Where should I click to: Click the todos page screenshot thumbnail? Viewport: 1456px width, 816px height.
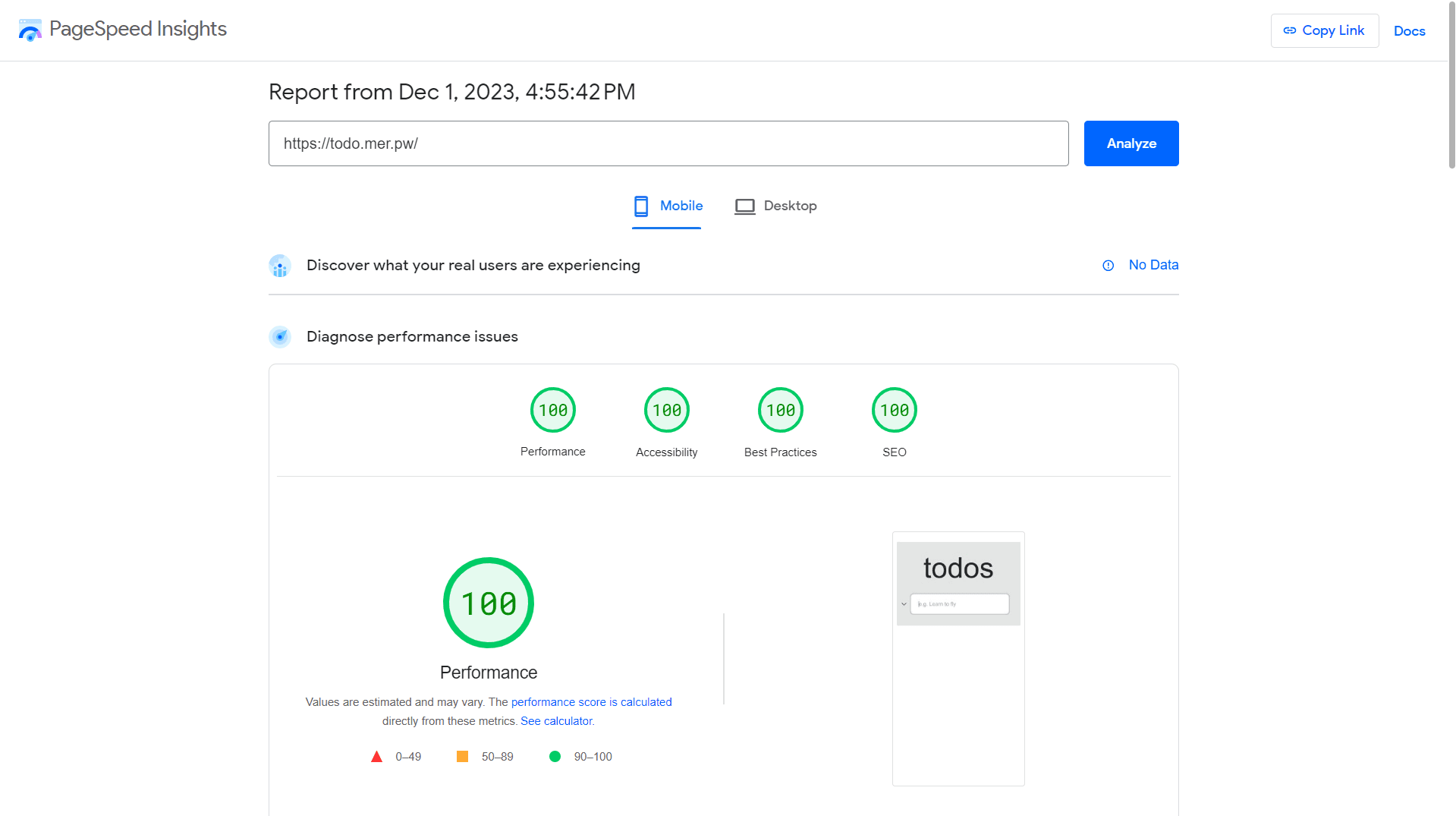[x=958, y=658]
